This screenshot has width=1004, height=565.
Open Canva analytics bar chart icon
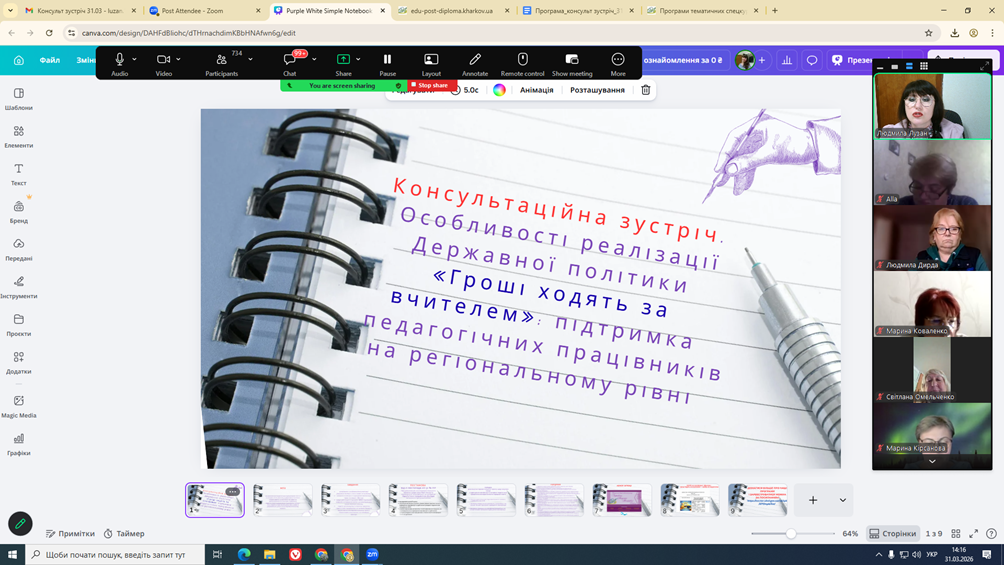tap(787, 60)
